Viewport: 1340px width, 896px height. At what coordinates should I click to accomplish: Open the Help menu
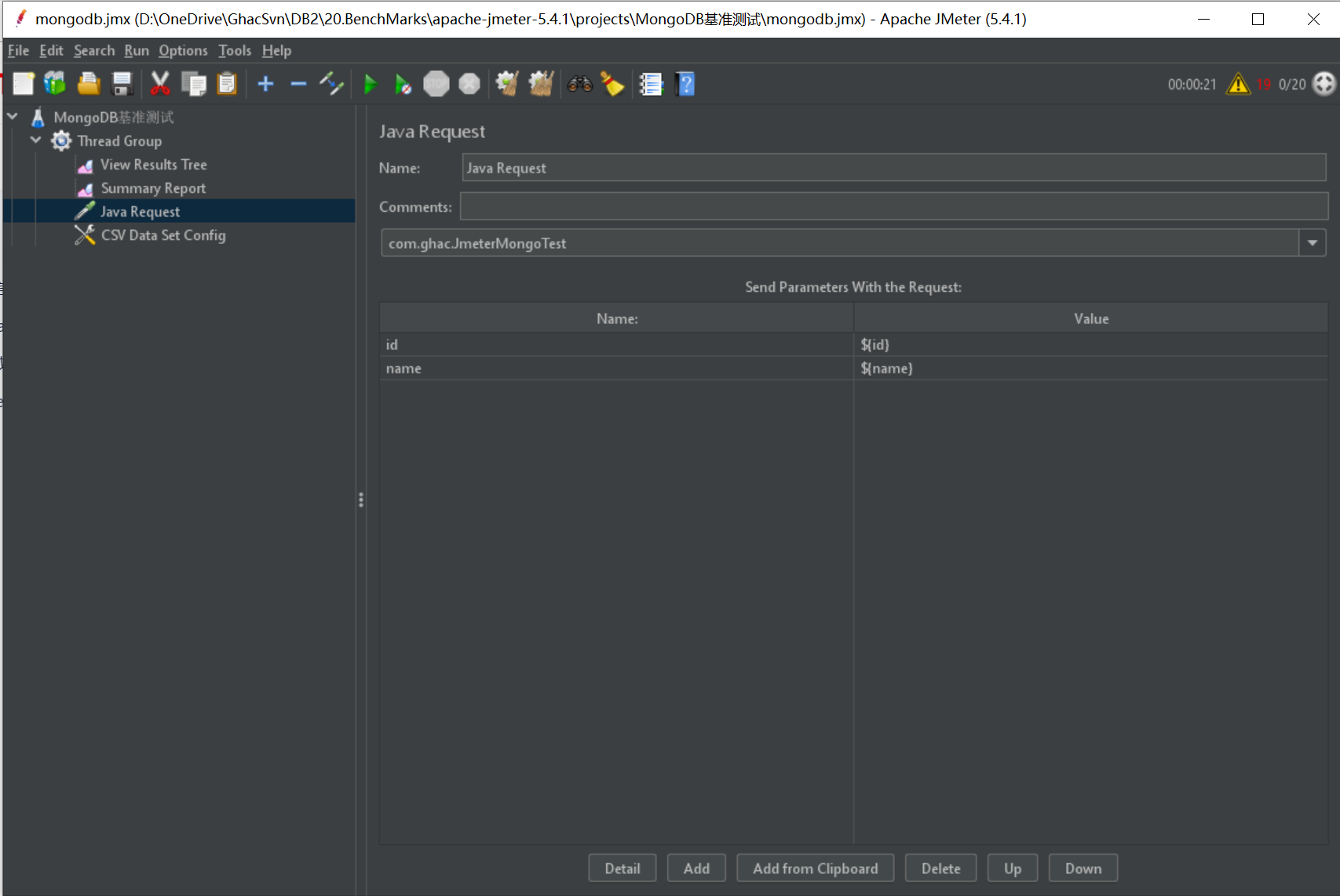[276, 50]
